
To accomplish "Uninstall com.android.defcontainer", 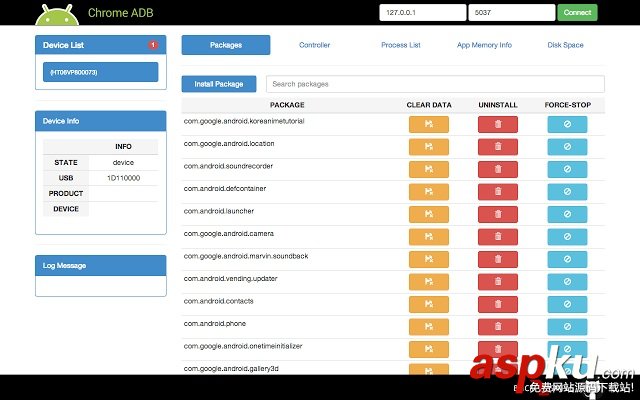I will (498, 191).
